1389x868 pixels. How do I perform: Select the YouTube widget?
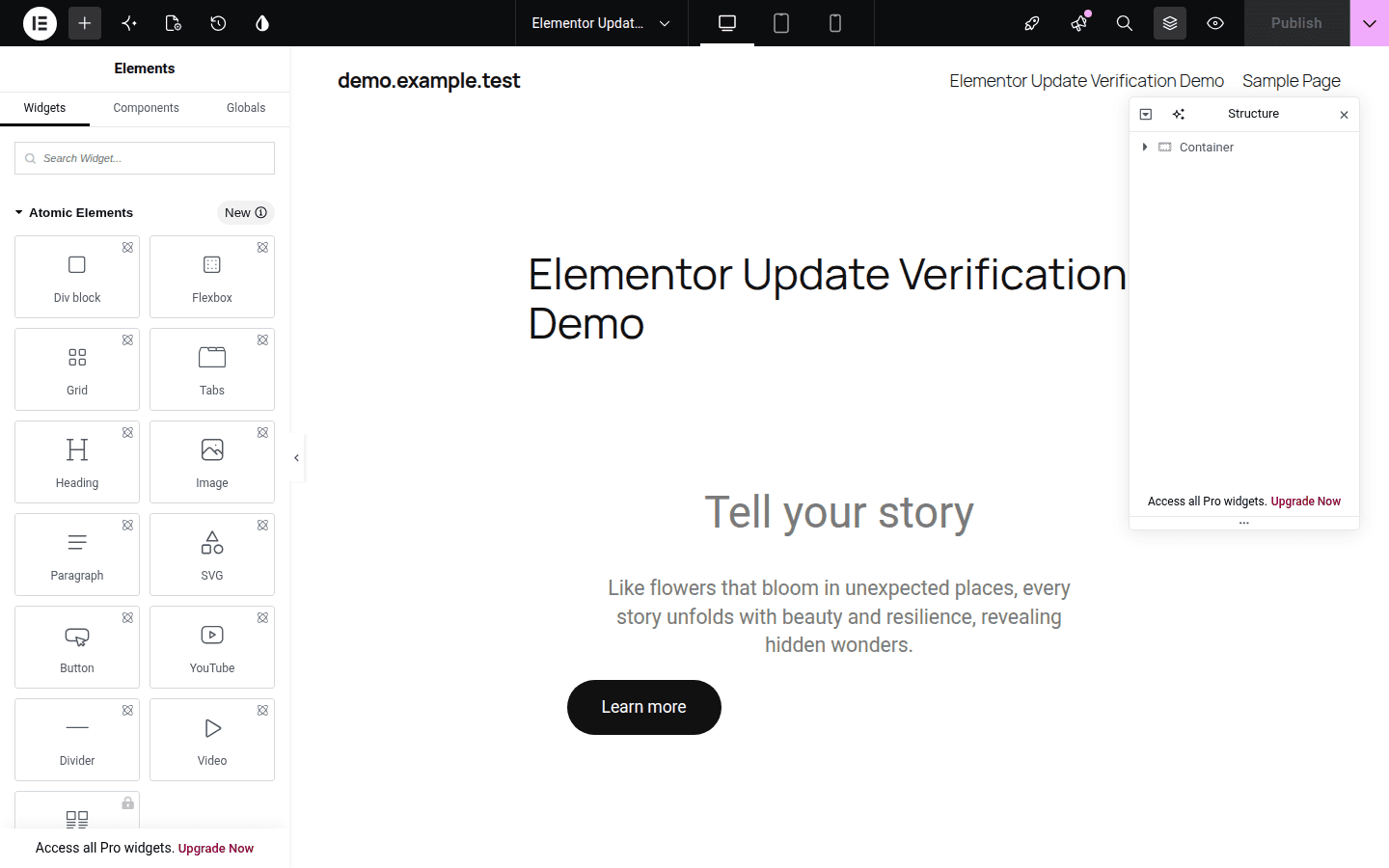212,647
